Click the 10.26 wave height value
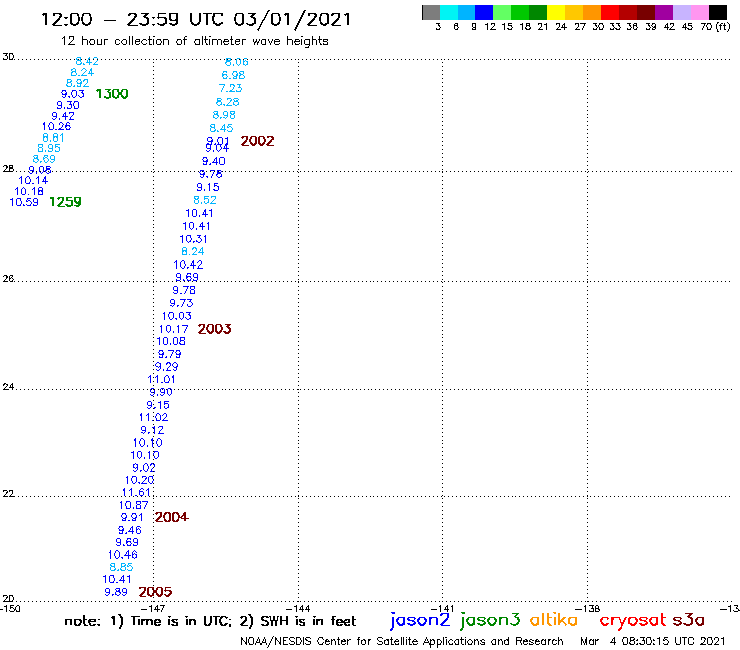 point(56,127)
